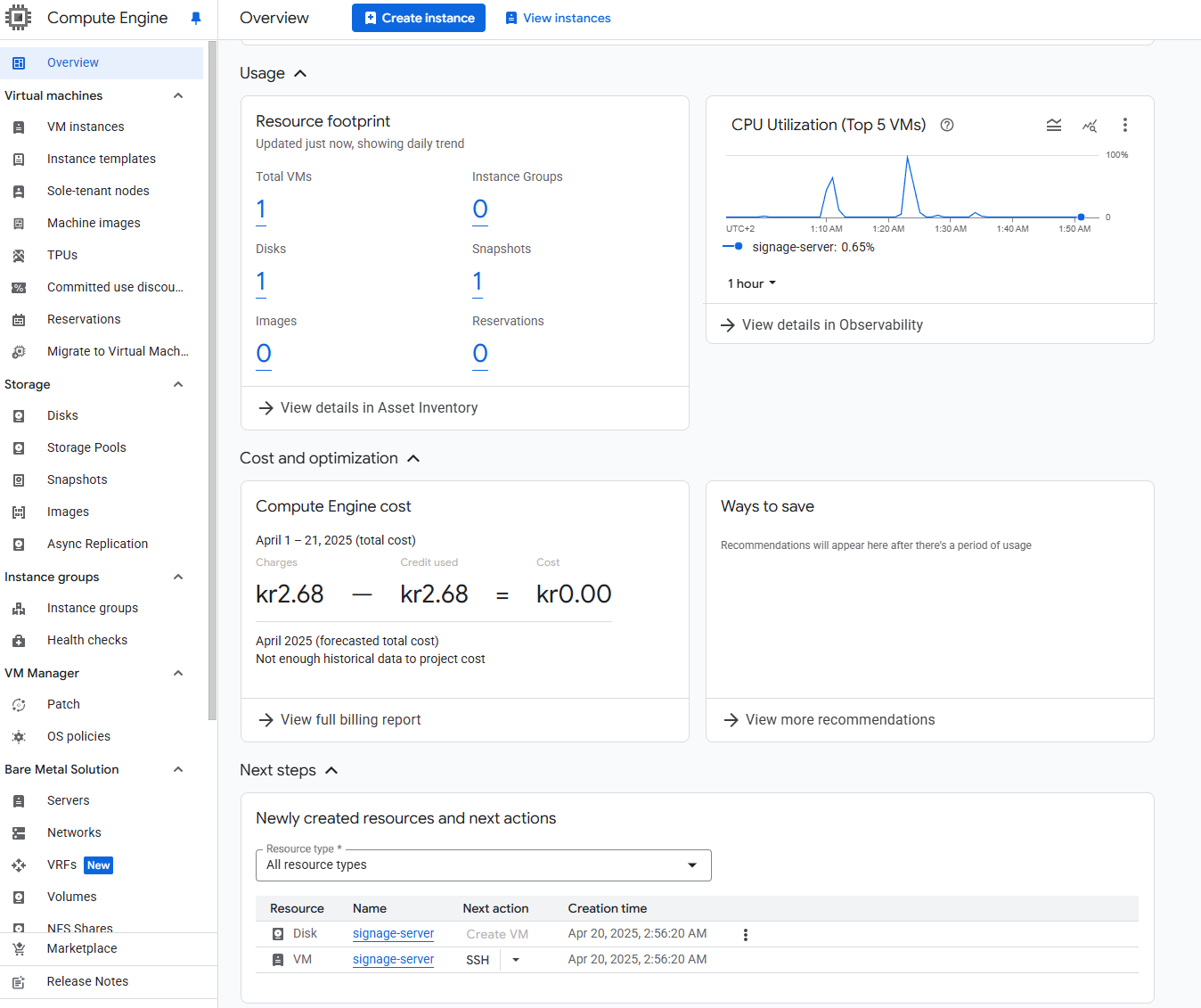1201x1008 pixels.
Task: Click the Storage Pools icon
Action: click(19, 448)
